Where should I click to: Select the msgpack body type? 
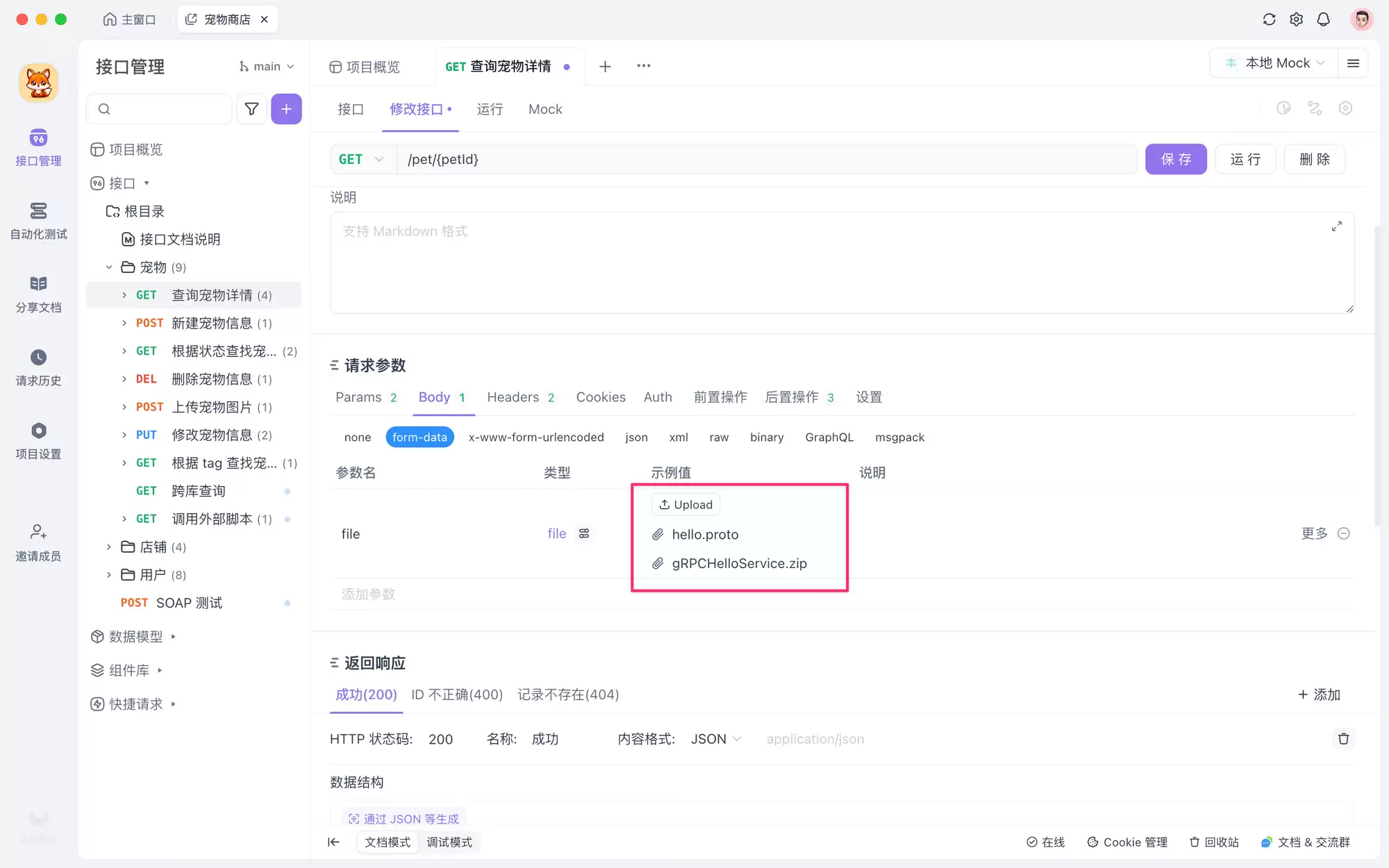pyautogui.click(x=899, y=437)
